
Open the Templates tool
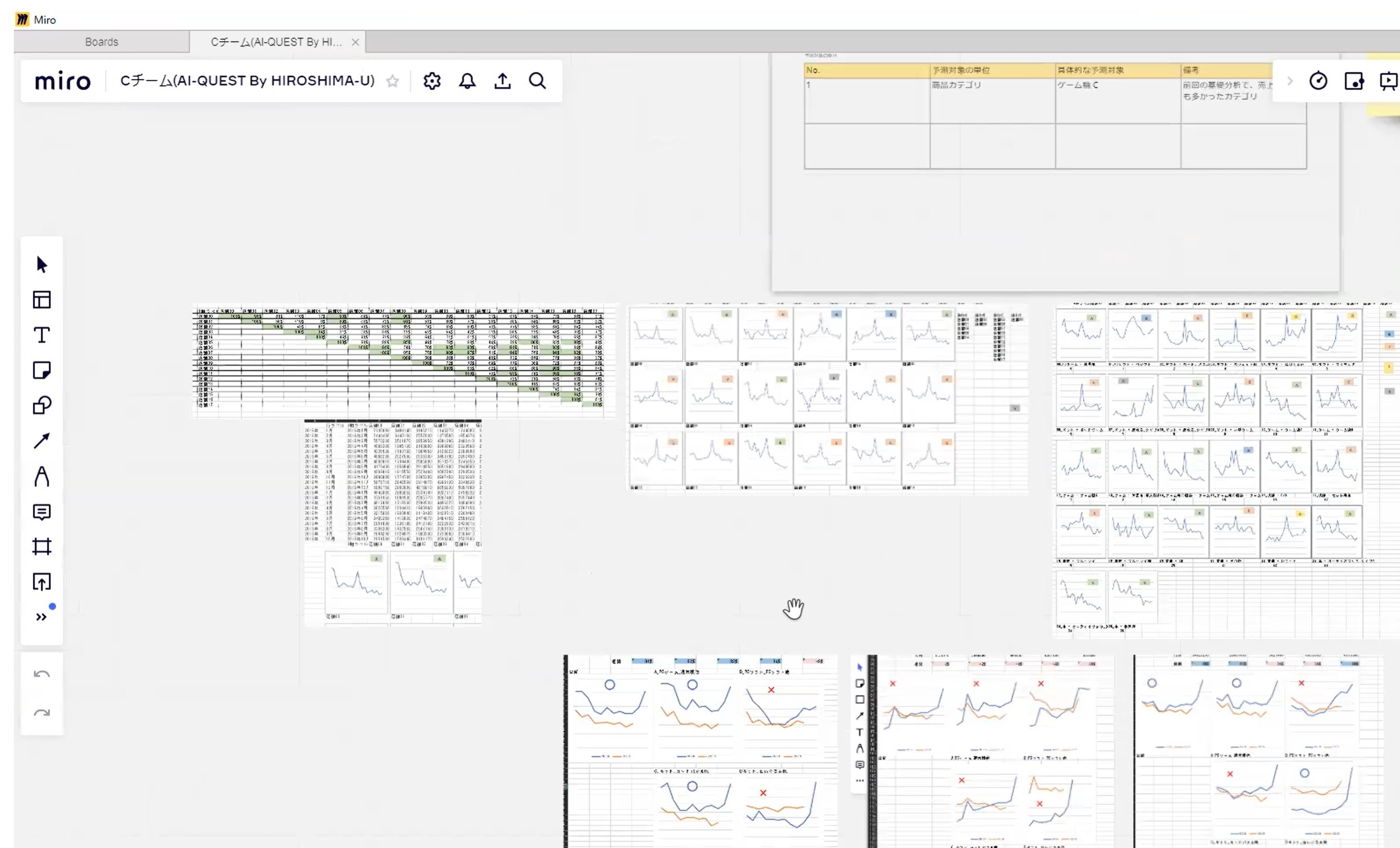(x=42, y=299)
